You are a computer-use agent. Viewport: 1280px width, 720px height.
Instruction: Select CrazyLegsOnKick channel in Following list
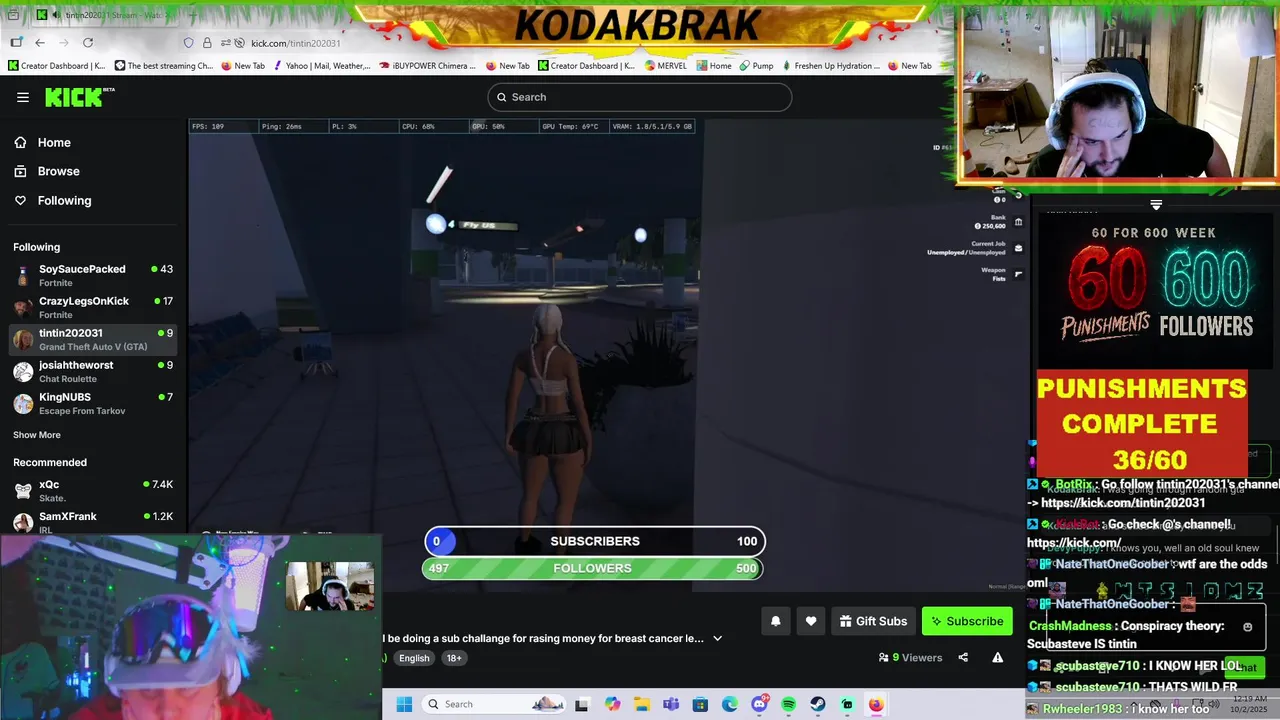point(93,307)
